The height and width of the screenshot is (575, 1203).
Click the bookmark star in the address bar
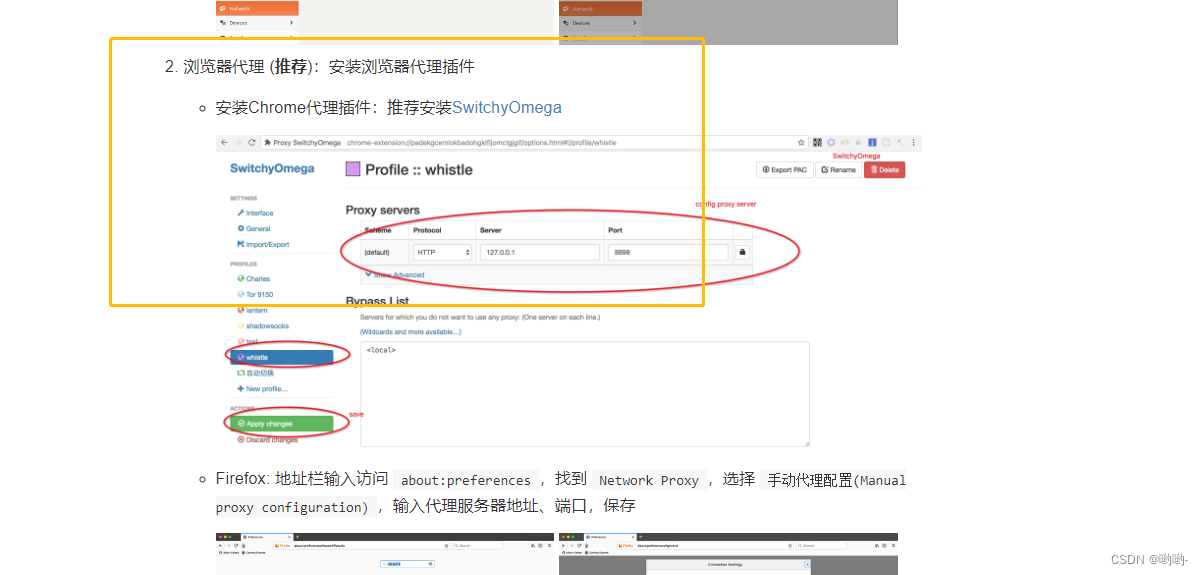(x=801, y=143)
